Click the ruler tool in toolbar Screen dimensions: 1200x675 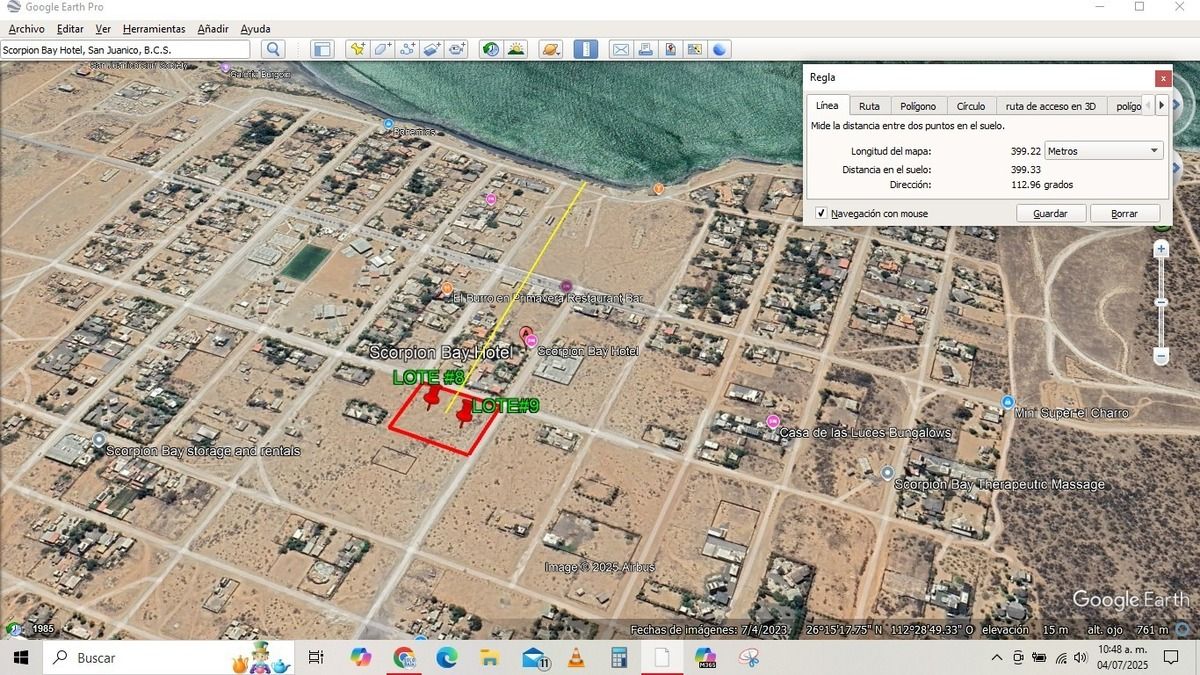tap(586, 49)
